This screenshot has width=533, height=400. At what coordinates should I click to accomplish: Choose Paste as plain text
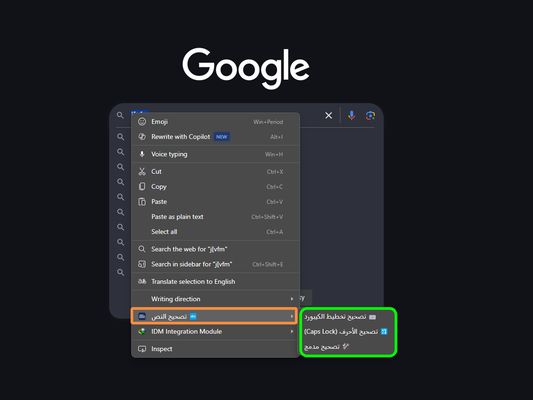[215, 217]
